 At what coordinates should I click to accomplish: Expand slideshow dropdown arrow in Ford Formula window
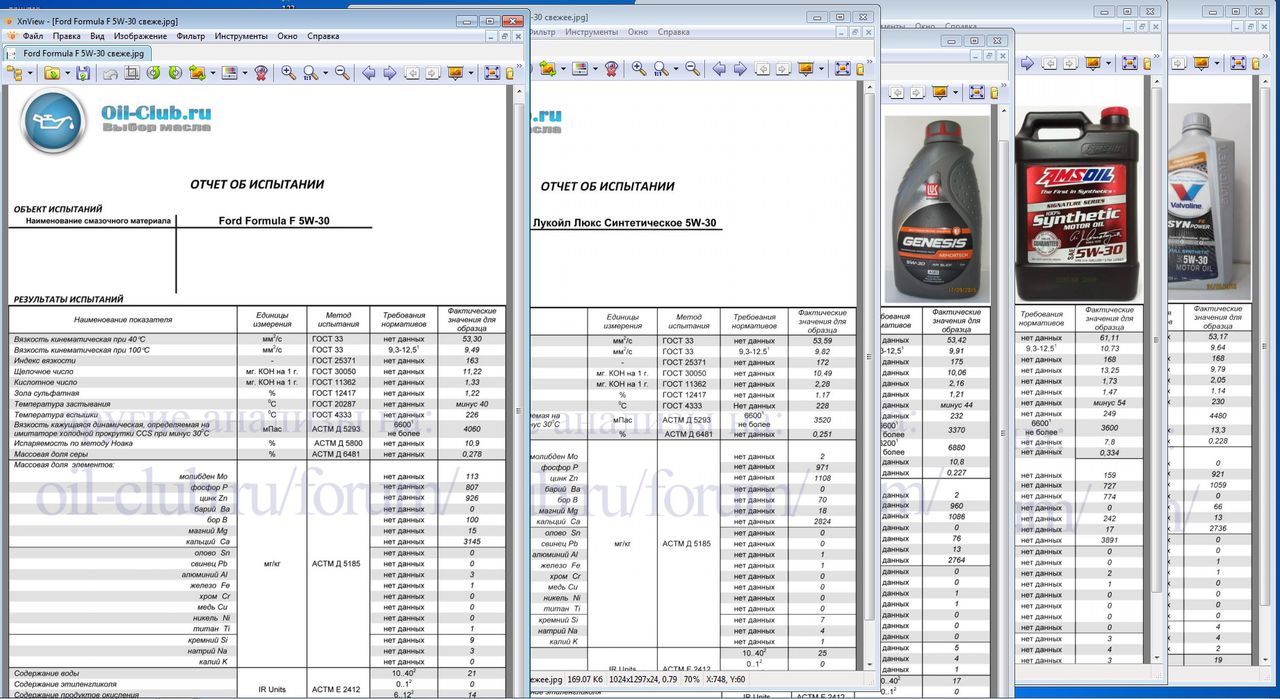(x=470, y=73)
